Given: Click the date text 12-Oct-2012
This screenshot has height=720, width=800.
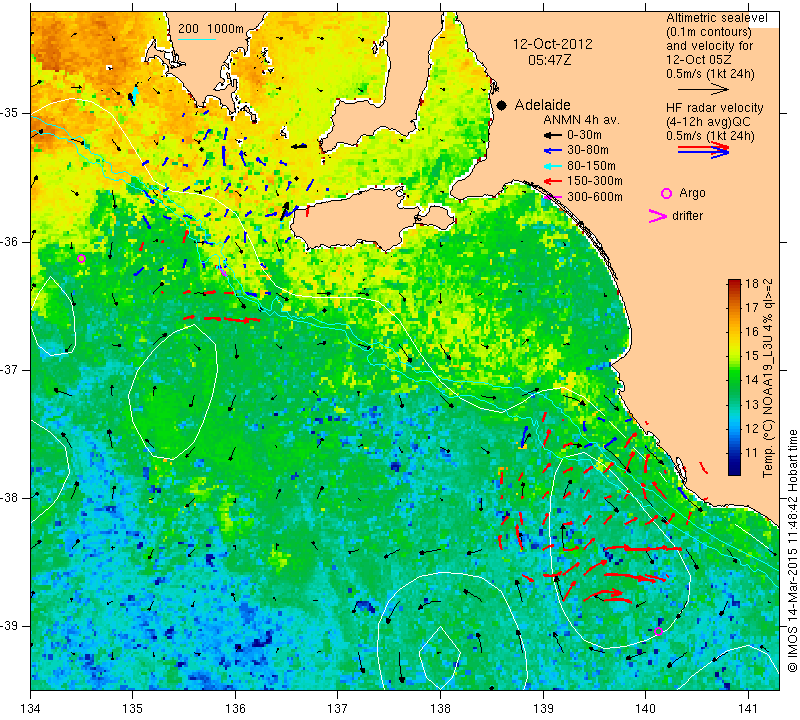Looking at the screenshot, I should pos(553,44).
